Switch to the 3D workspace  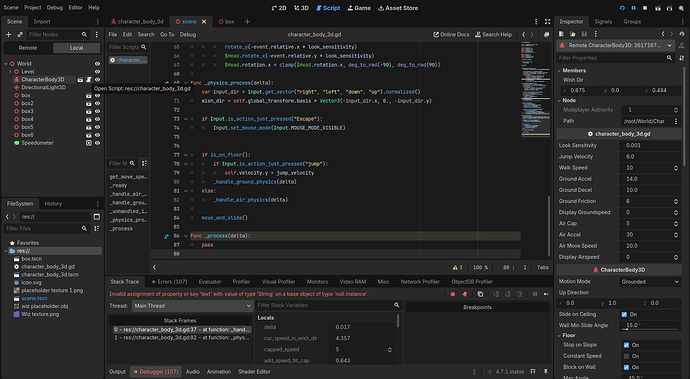301,8
